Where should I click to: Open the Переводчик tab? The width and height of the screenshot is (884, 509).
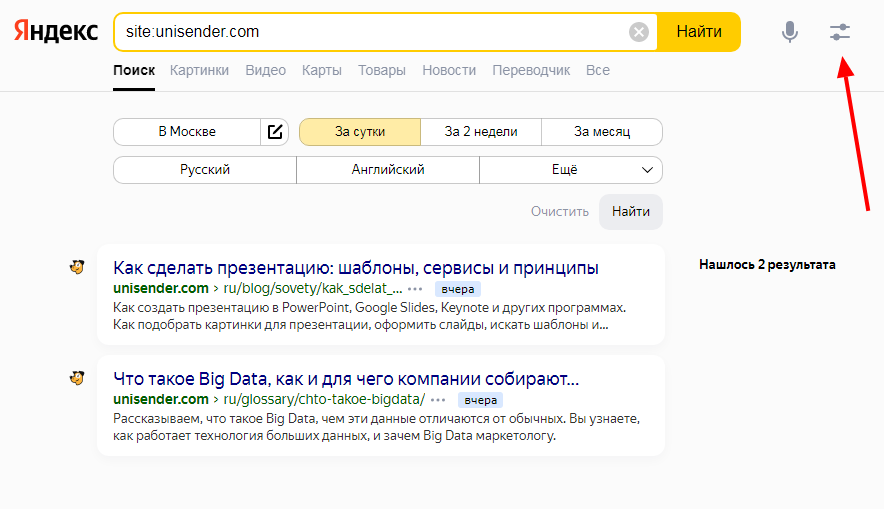coord(531,70)
